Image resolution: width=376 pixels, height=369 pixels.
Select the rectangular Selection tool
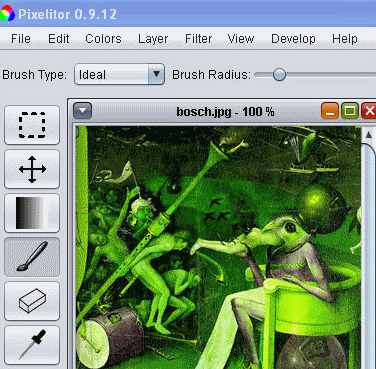click(x=32, y=125)
